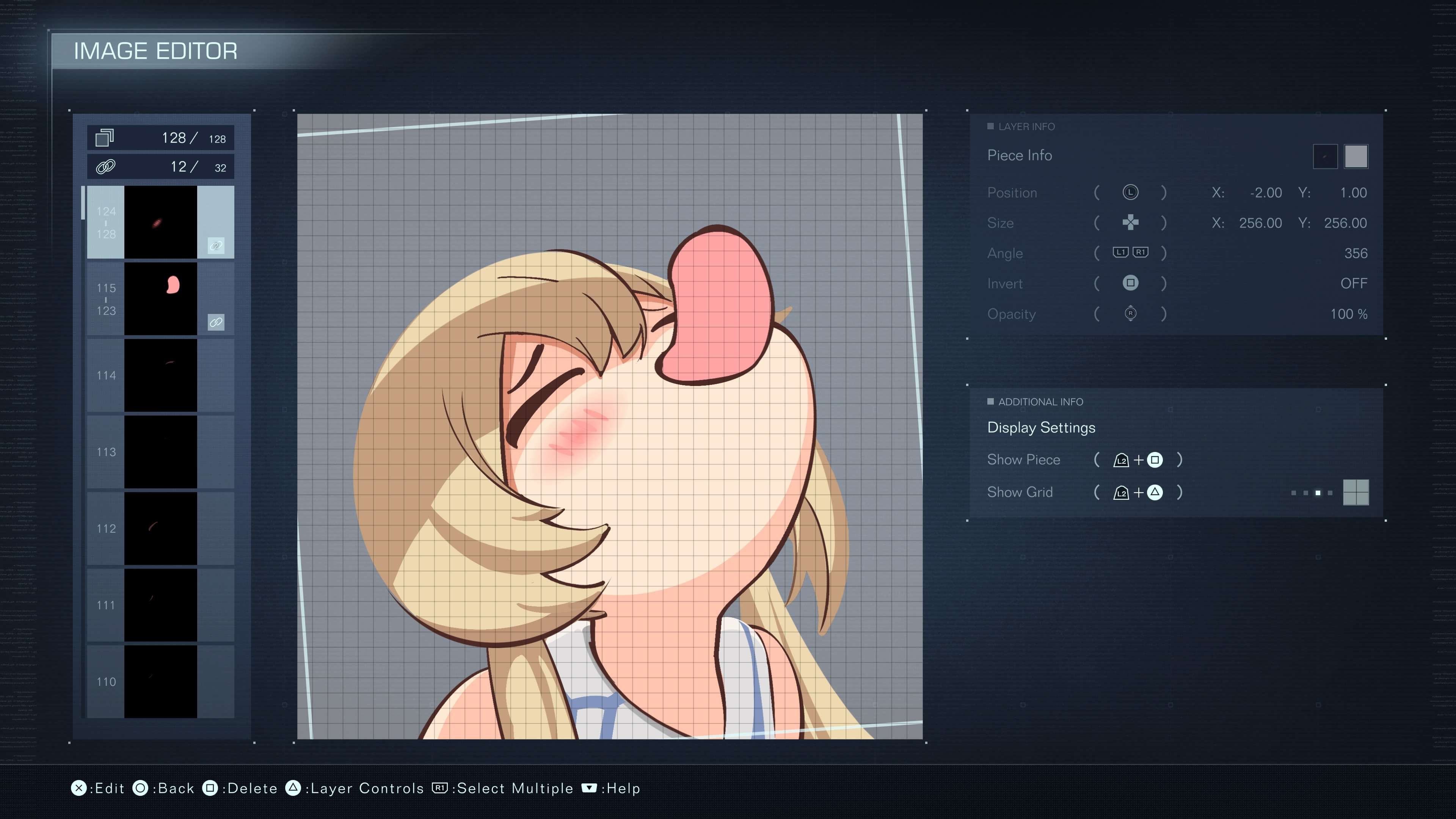Click the circle button Back icon

140,788
